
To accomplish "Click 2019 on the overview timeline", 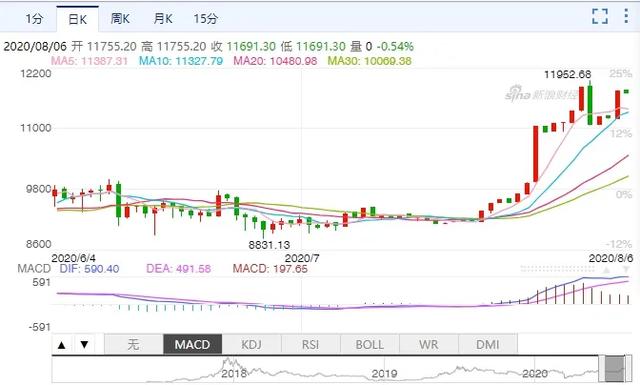I will pyautogui.click(x=384, y=373).
